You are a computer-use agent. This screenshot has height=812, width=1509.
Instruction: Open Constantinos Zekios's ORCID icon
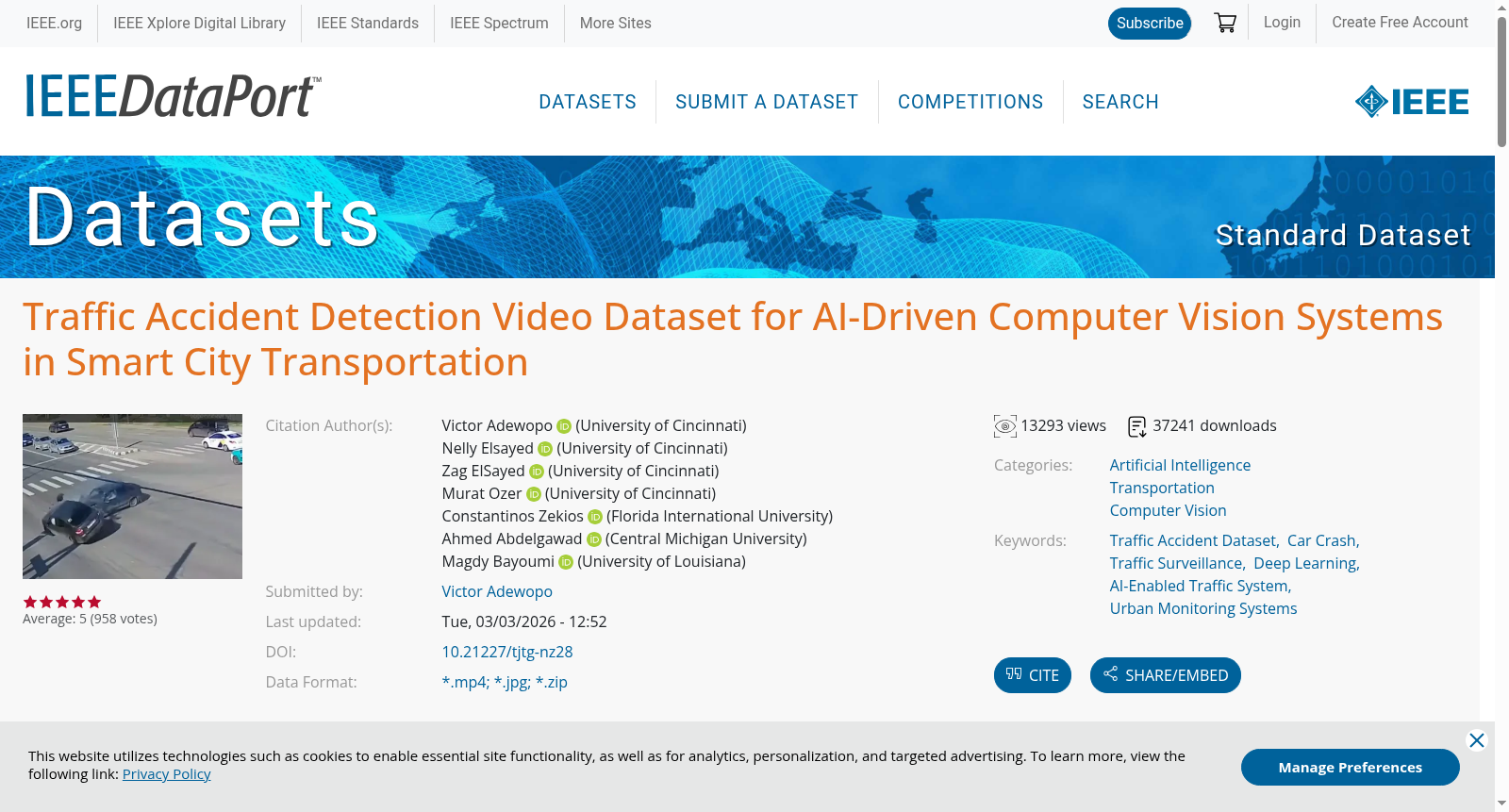point(595,517)
